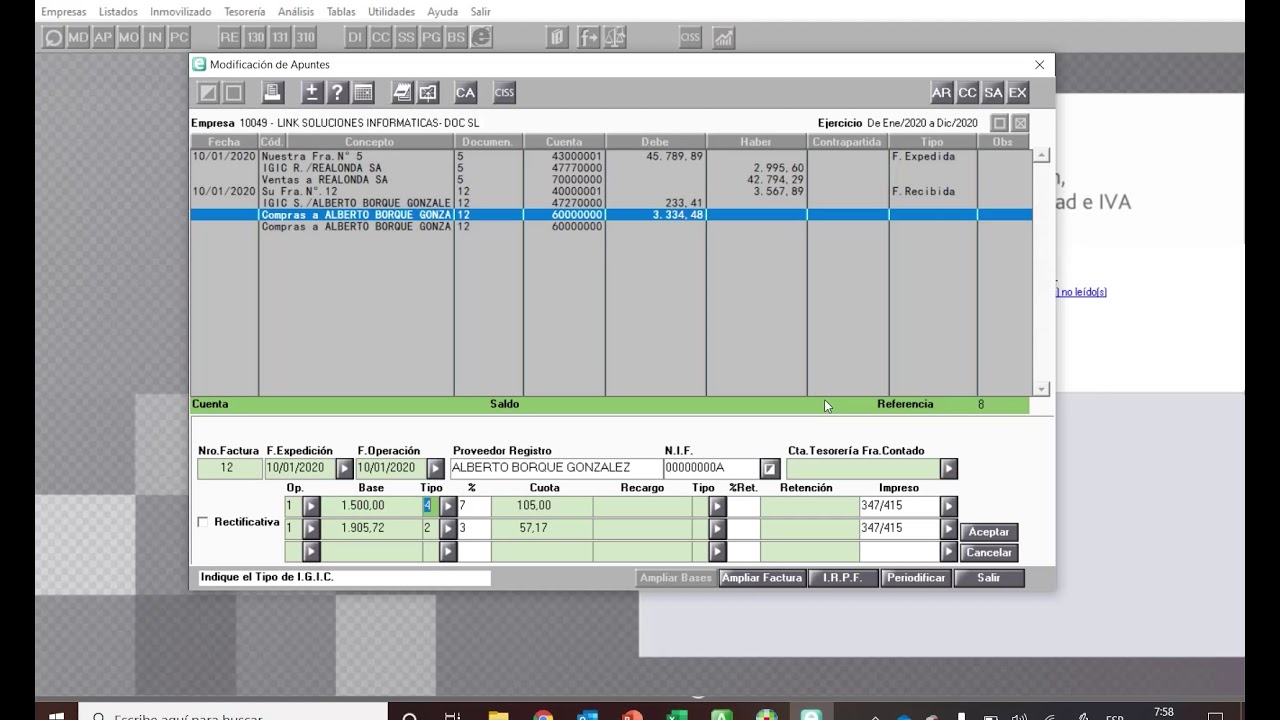Open the MO toolbar shortcut

(x=128, y=38)
